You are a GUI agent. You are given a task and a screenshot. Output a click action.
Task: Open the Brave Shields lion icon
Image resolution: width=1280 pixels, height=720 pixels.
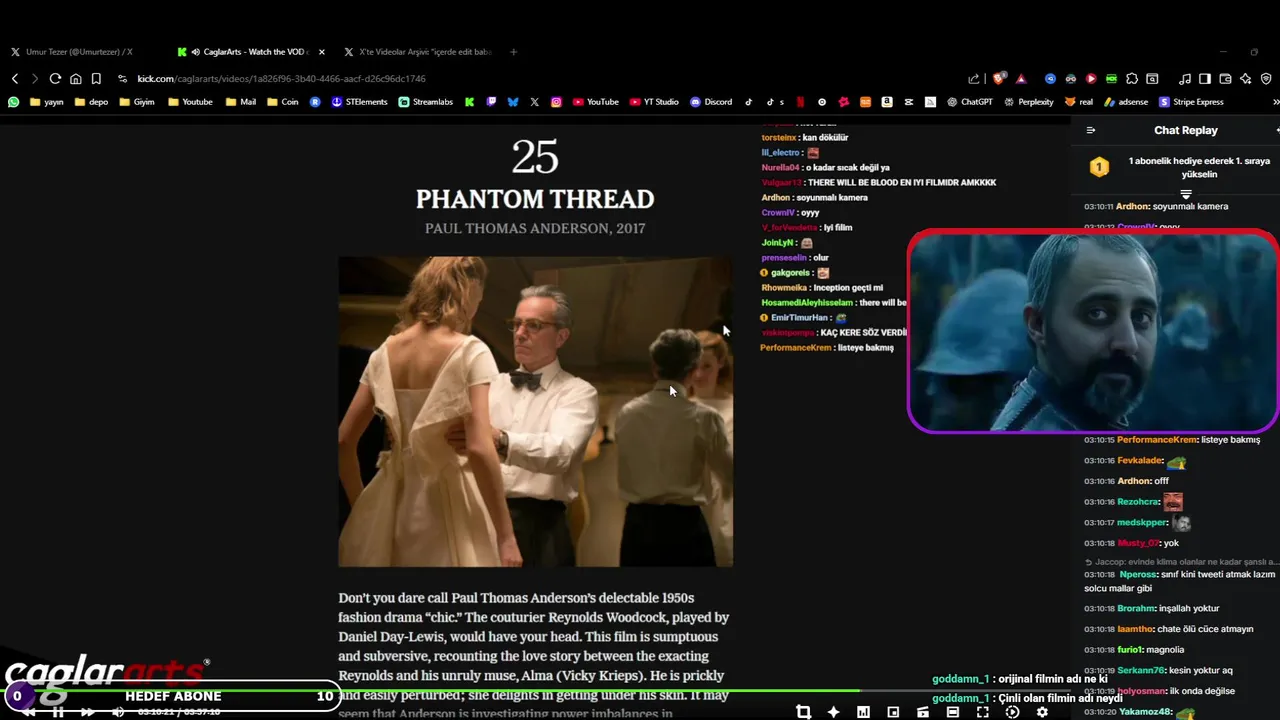[999, 79]
